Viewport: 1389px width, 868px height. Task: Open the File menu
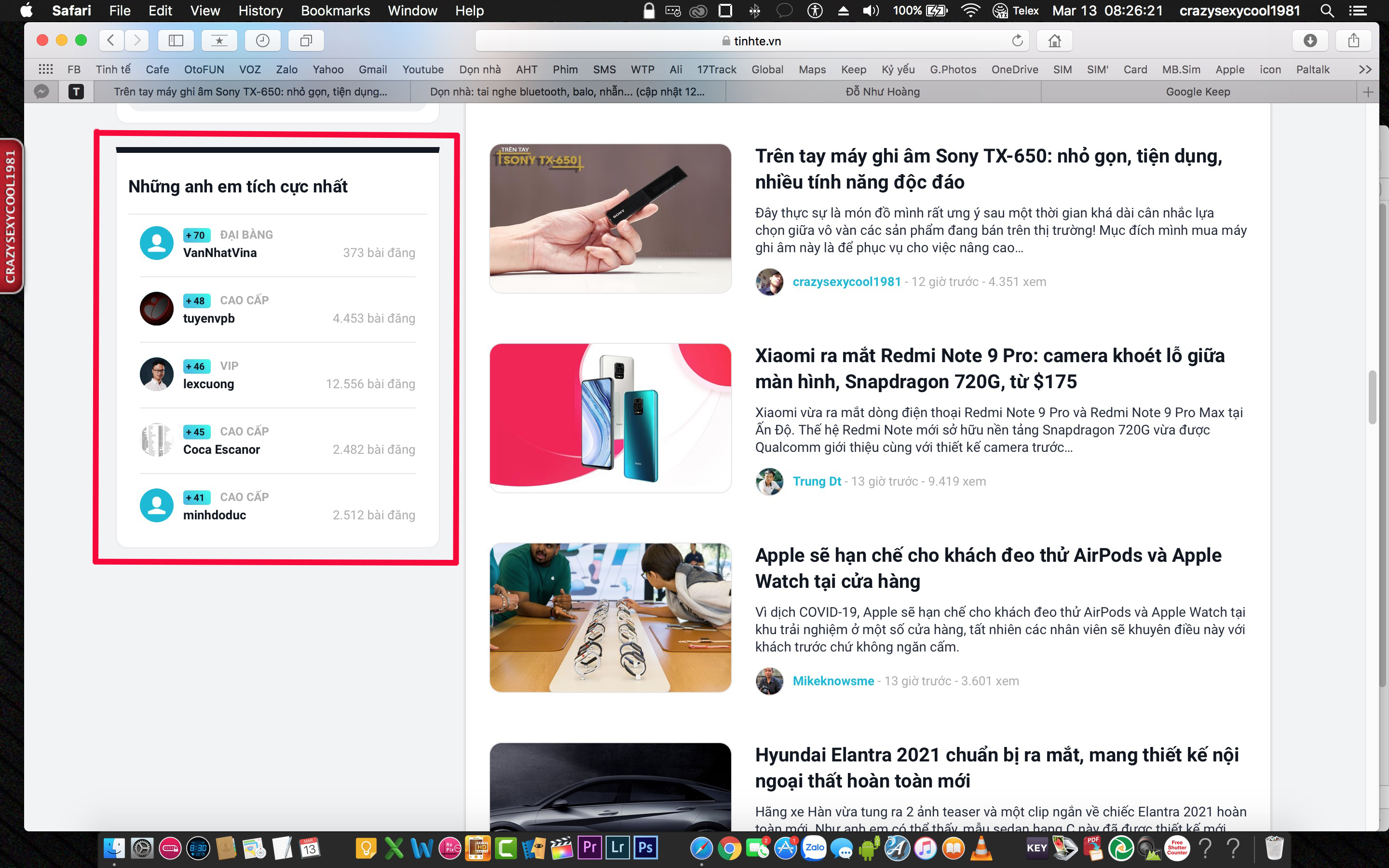120,10
